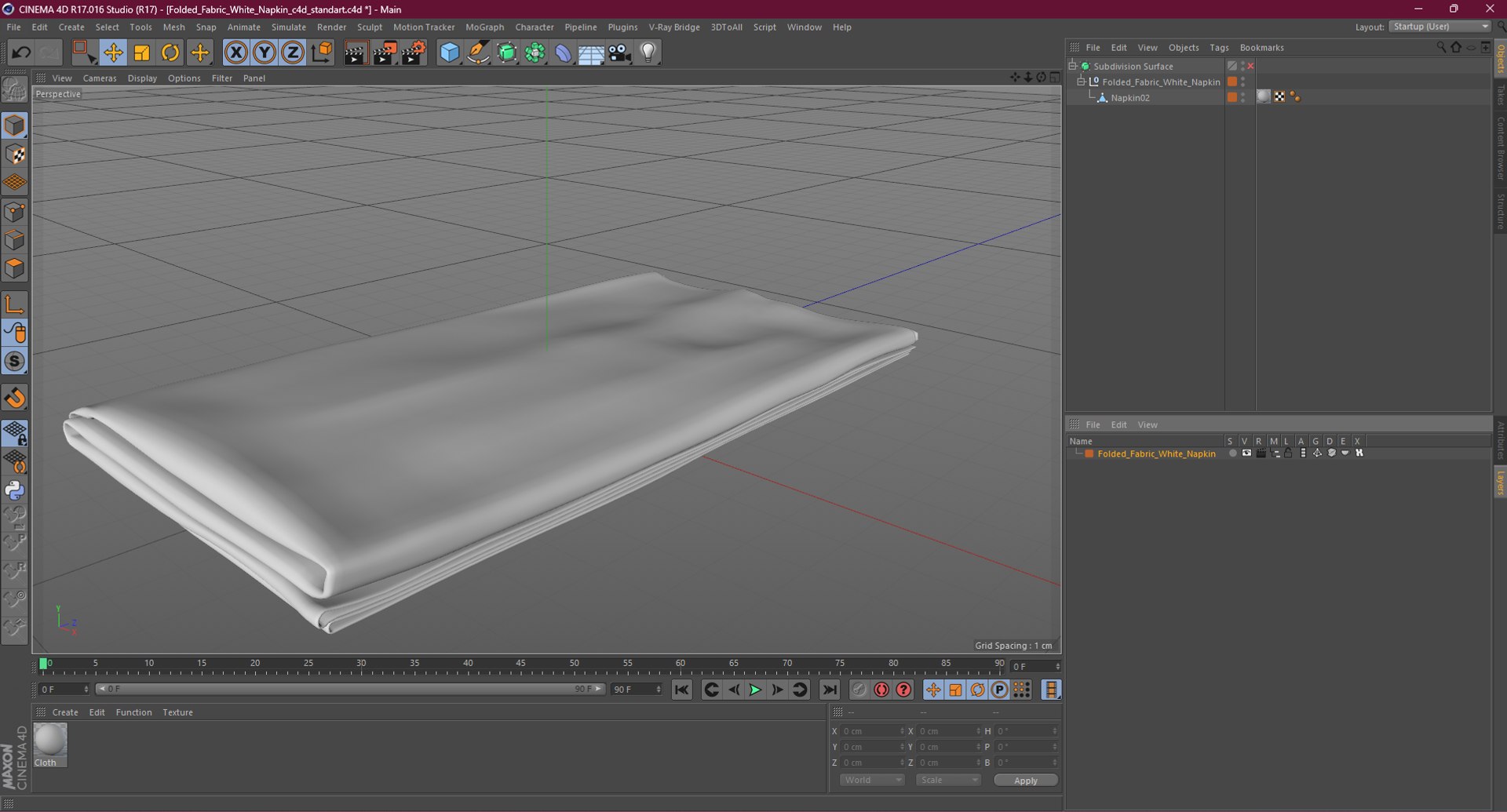Toggle X axis lock
The image size is (1507, 812).
pos(235,53)
